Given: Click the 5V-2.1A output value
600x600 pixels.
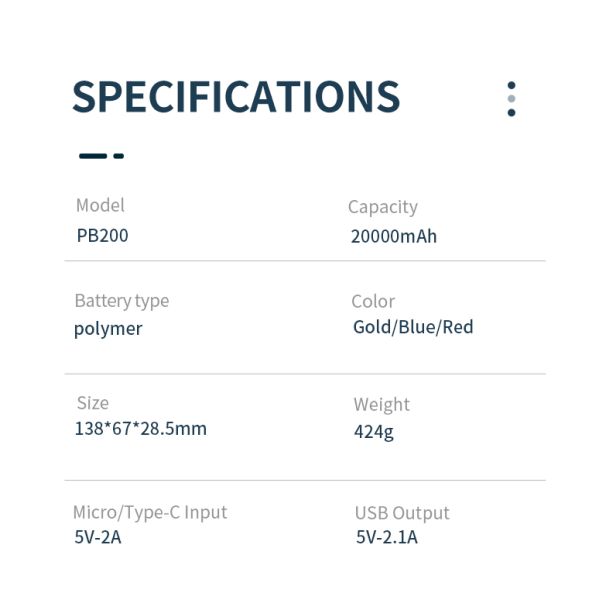Looking at the screenshot, I should [x=386, y=538].
